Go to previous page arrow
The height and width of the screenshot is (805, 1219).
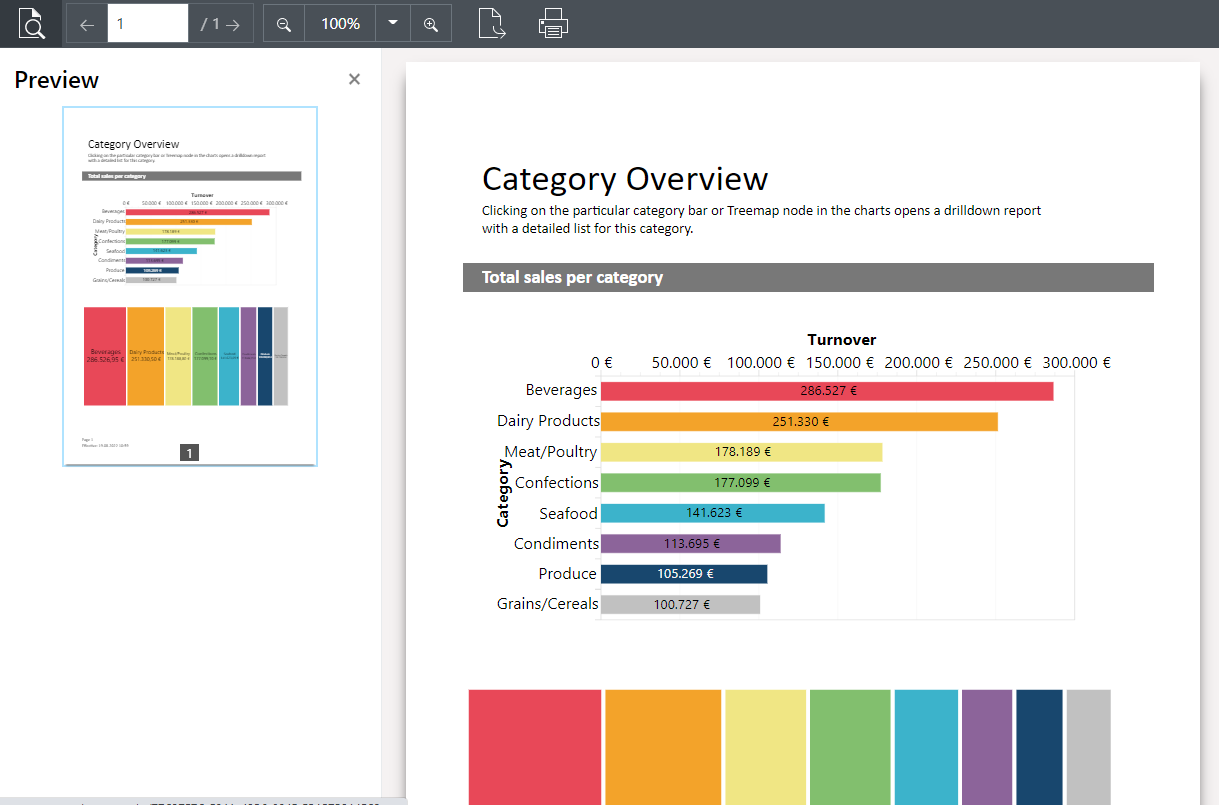tap(87, 24)
